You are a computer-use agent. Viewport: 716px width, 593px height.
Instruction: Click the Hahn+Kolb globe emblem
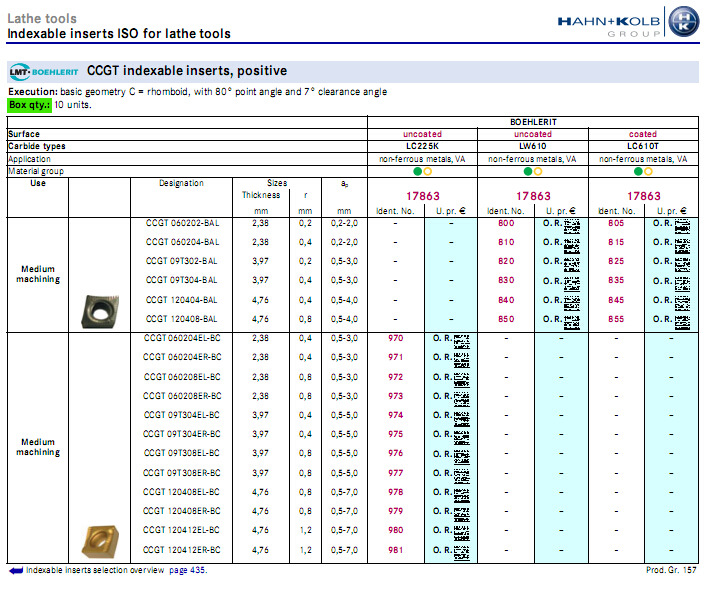(683, 21)
